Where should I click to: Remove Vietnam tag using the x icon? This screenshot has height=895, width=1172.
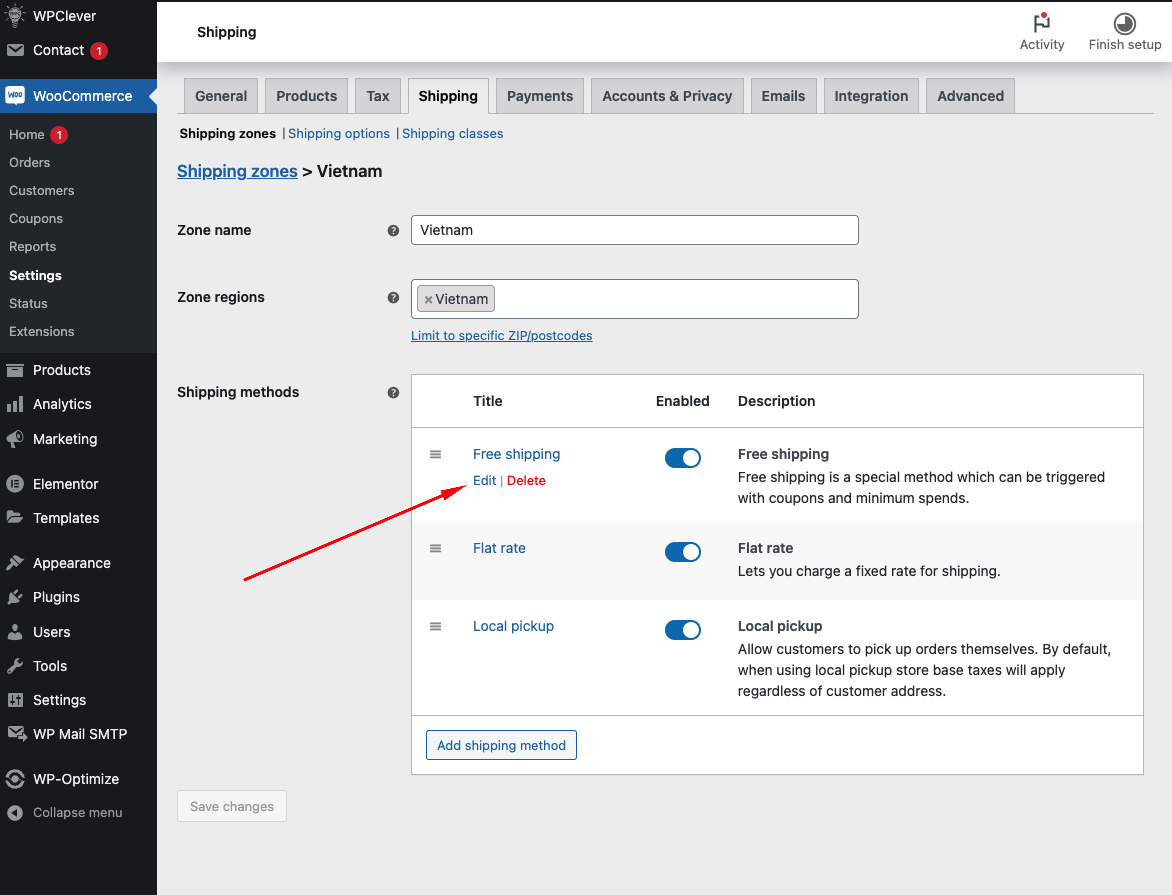point(428,299)
